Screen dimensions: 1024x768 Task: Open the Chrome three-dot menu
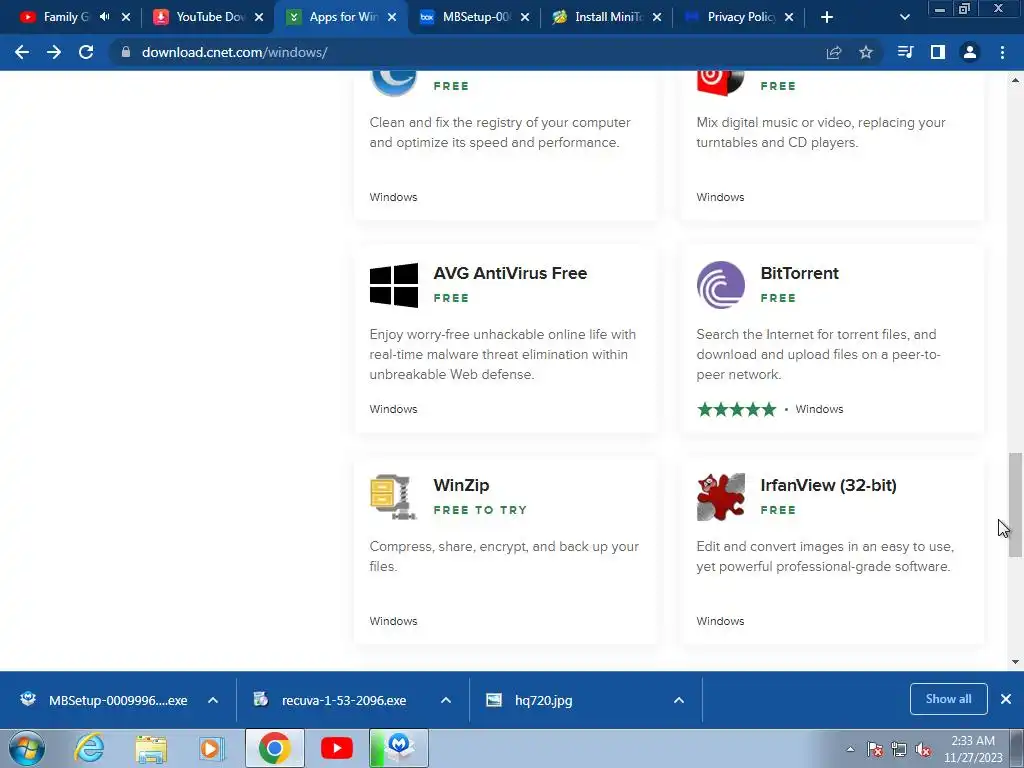point(1002,52)
